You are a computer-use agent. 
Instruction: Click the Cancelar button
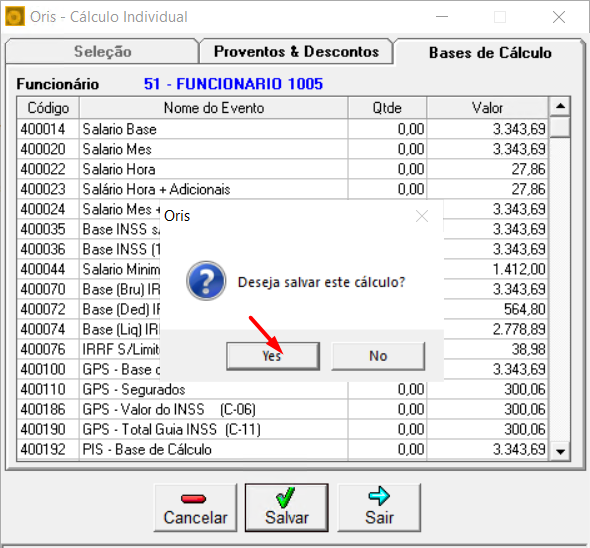[x=196, y=507]
